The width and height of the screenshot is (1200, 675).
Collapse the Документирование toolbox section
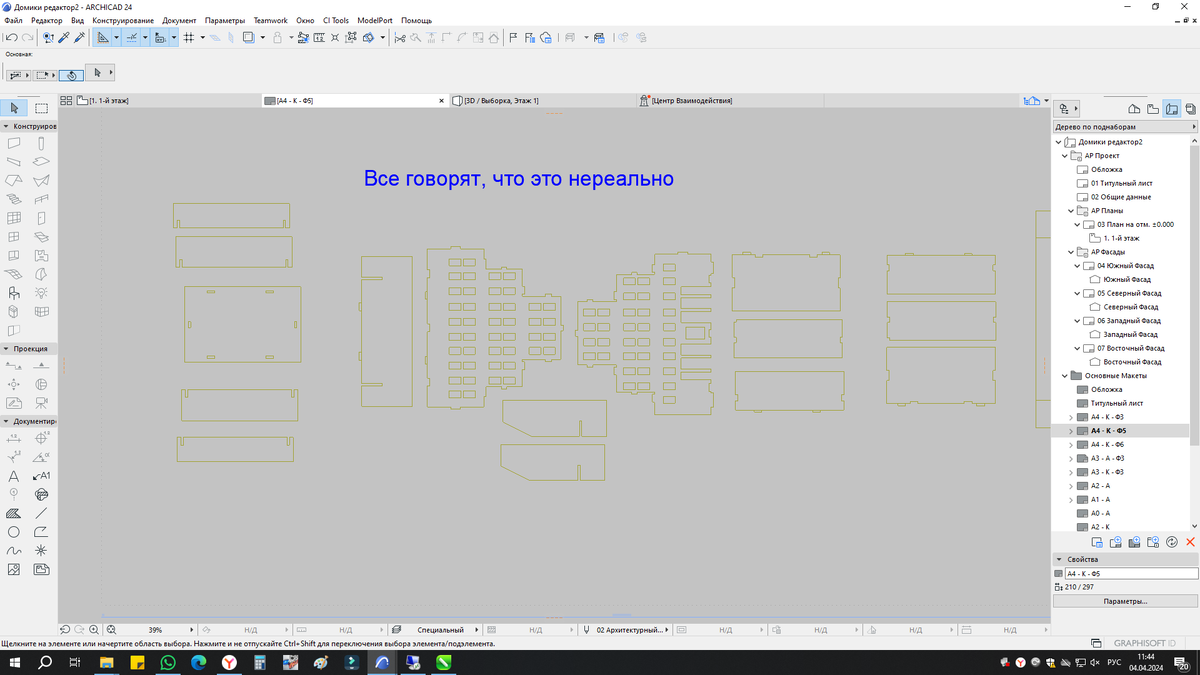pyautogui.click(x=6, y=421)
